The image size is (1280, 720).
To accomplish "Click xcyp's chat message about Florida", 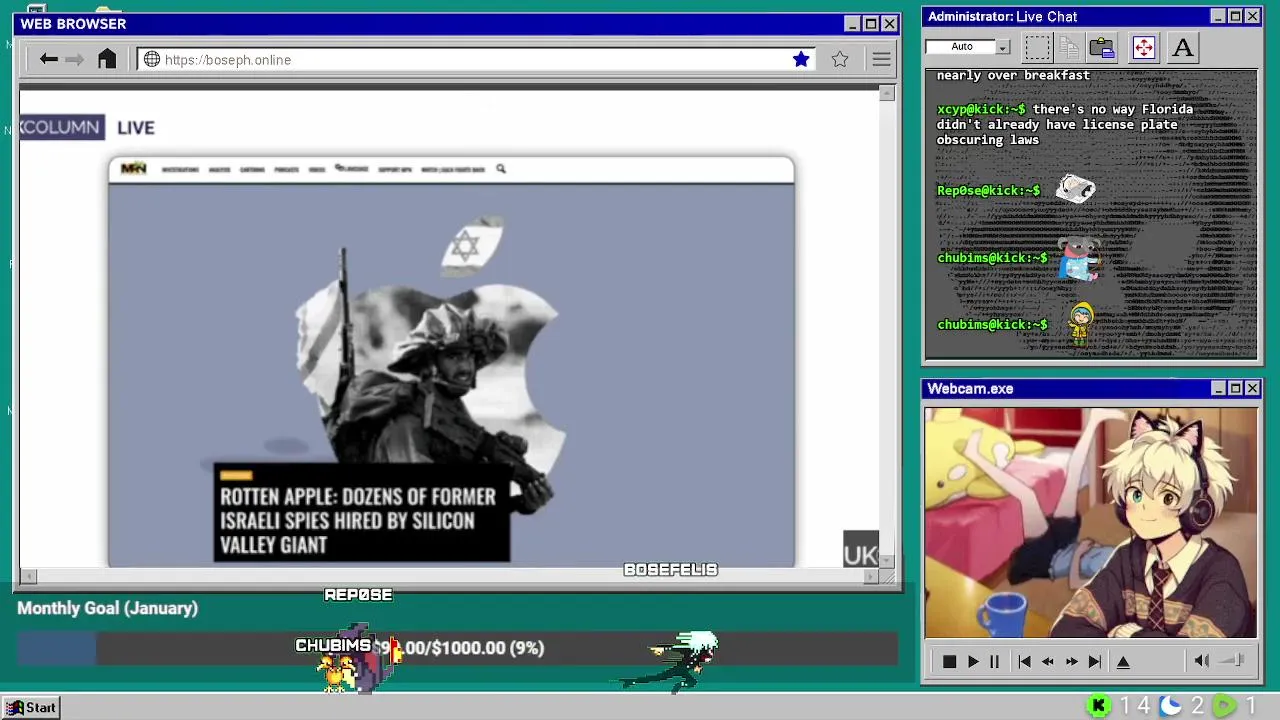I will point(1065,124).
